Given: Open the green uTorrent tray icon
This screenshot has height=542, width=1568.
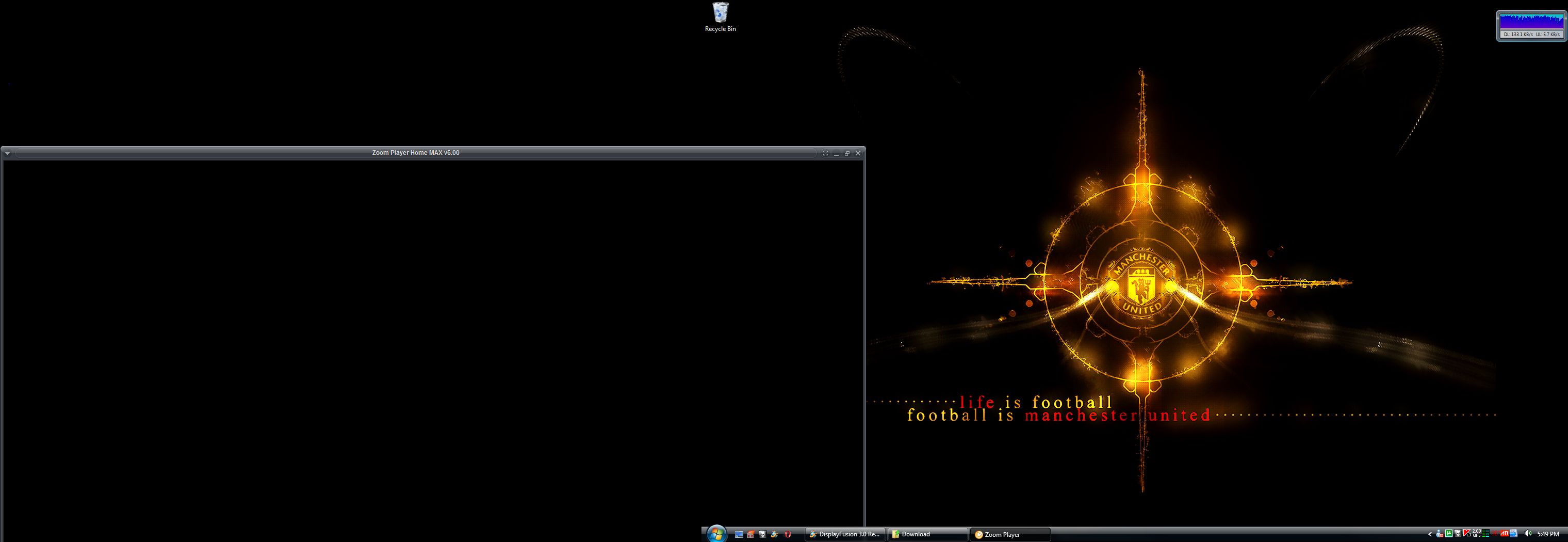Looking at the screenshot, I should point(1449,534).
